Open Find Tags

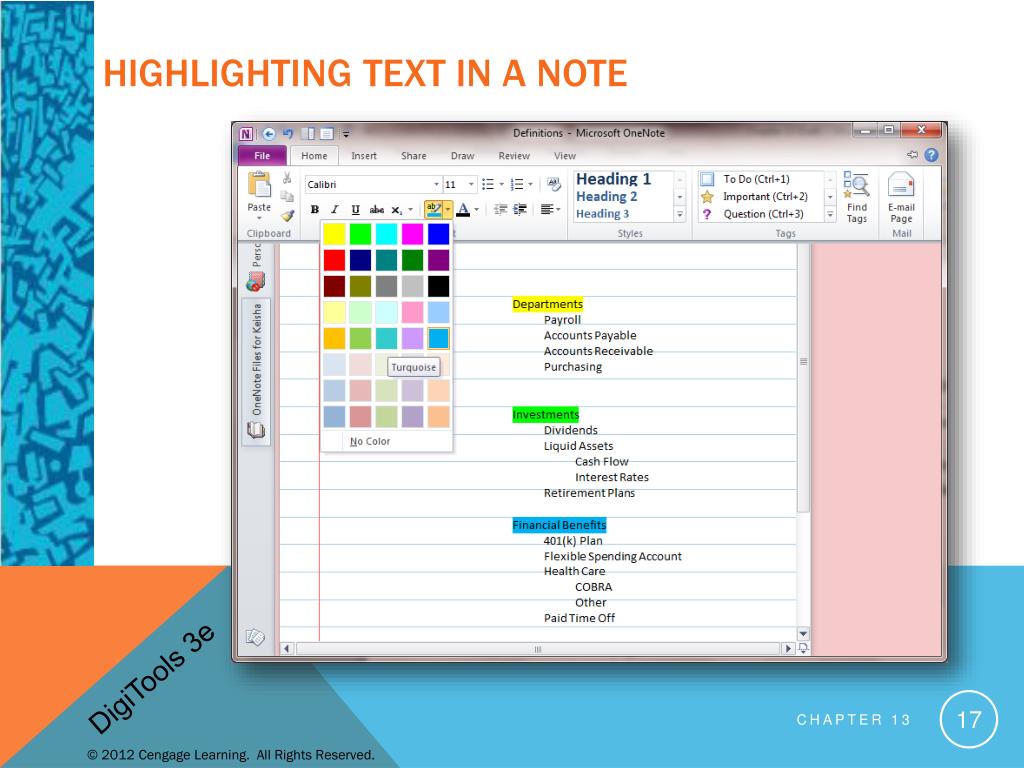[x=856, y=197]
